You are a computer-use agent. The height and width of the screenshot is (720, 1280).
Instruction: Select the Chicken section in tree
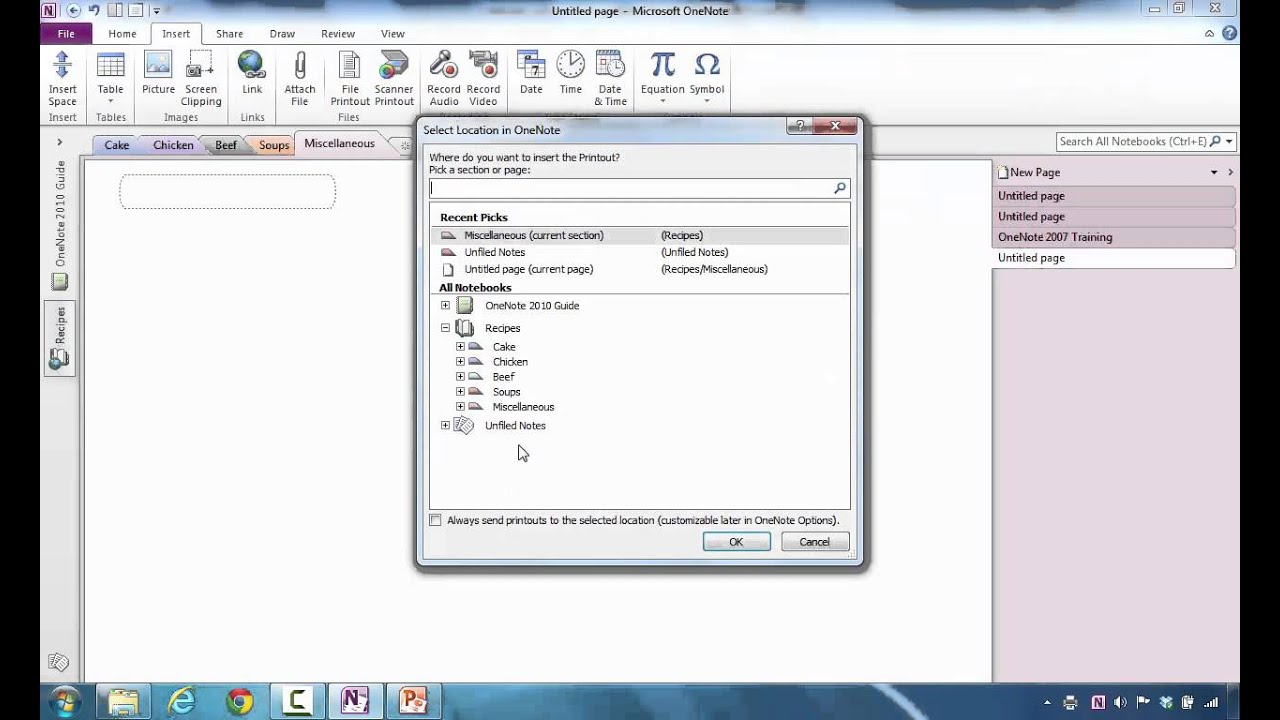point(510,361)
